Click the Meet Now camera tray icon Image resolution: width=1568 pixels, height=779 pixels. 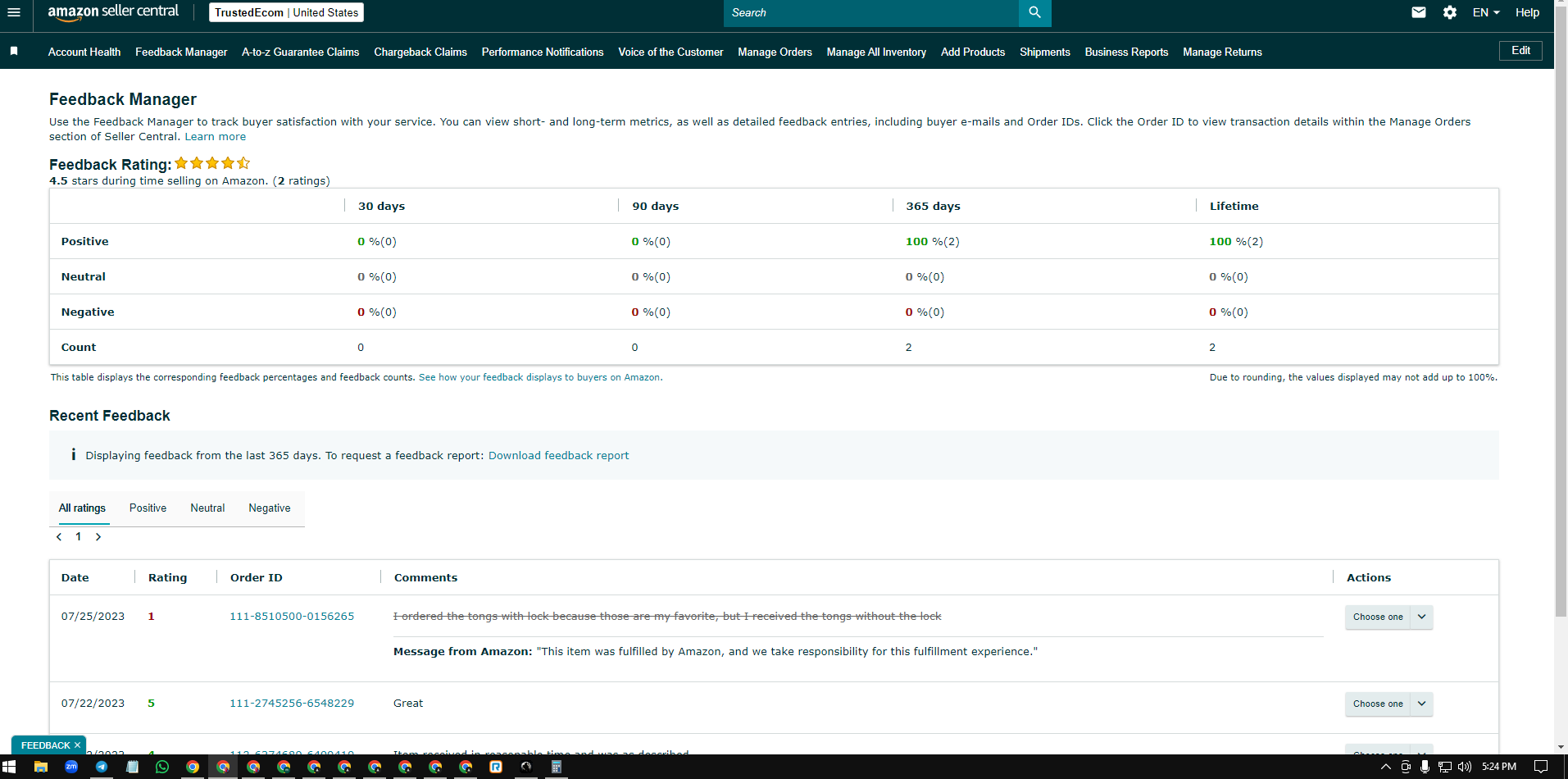tap(1406, 767)
